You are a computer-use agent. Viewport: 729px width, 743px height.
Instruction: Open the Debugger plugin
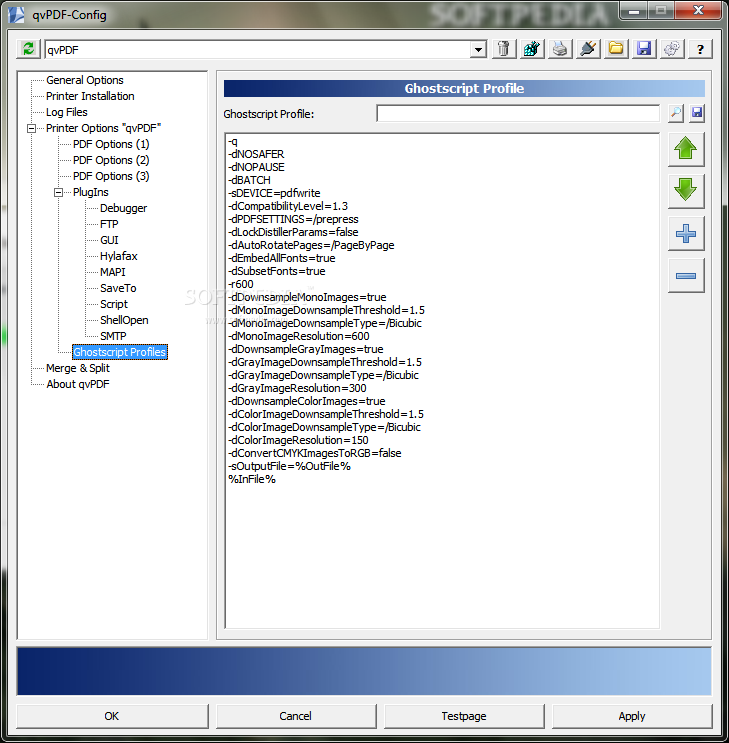[123, 208]
